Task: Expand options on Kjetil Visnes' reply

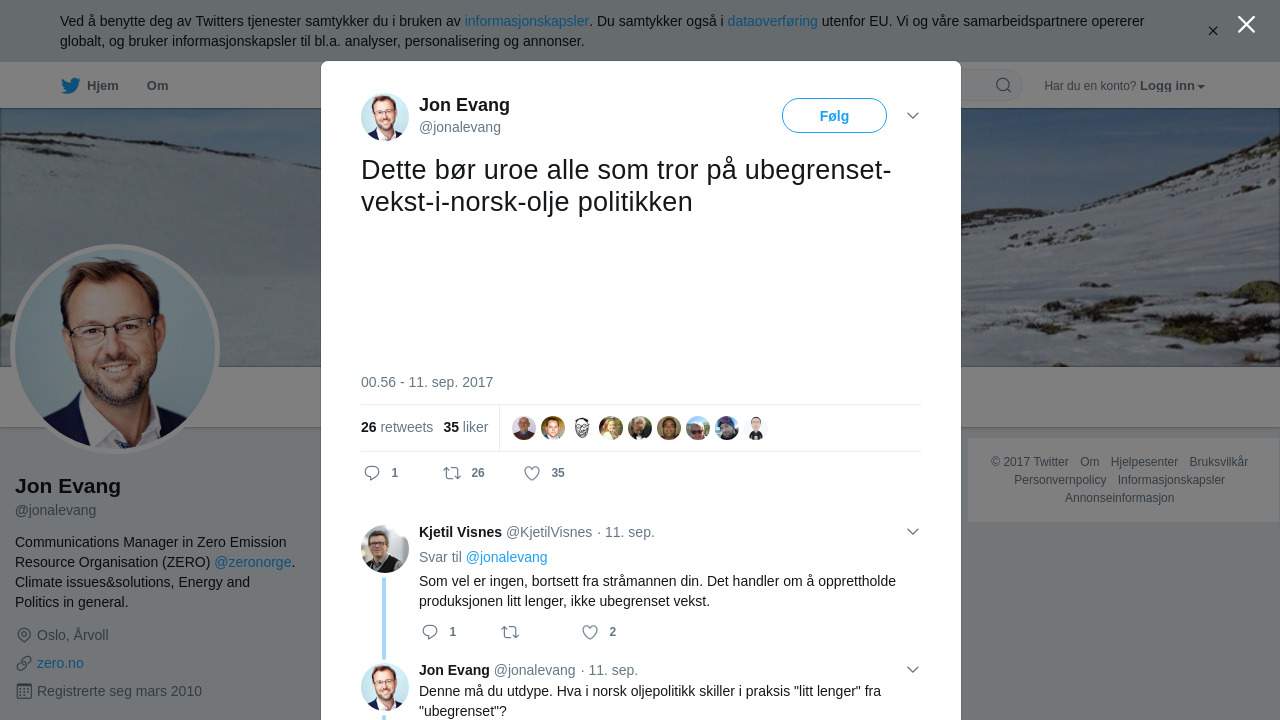Action: (x=913, y=532)
